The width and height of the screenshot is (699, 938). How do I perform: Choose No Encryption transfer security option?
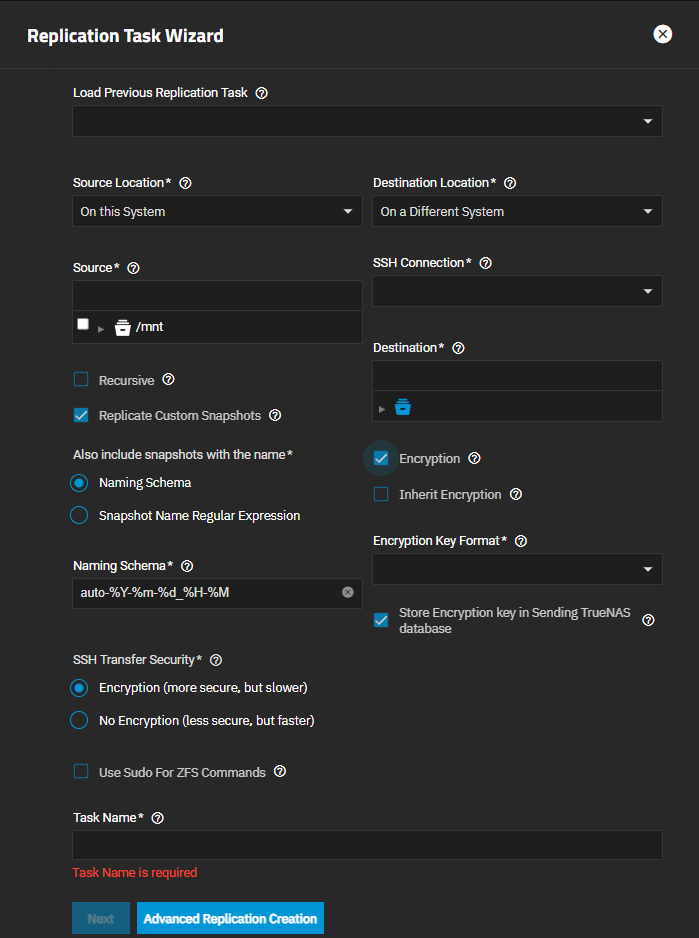point(79,720)
